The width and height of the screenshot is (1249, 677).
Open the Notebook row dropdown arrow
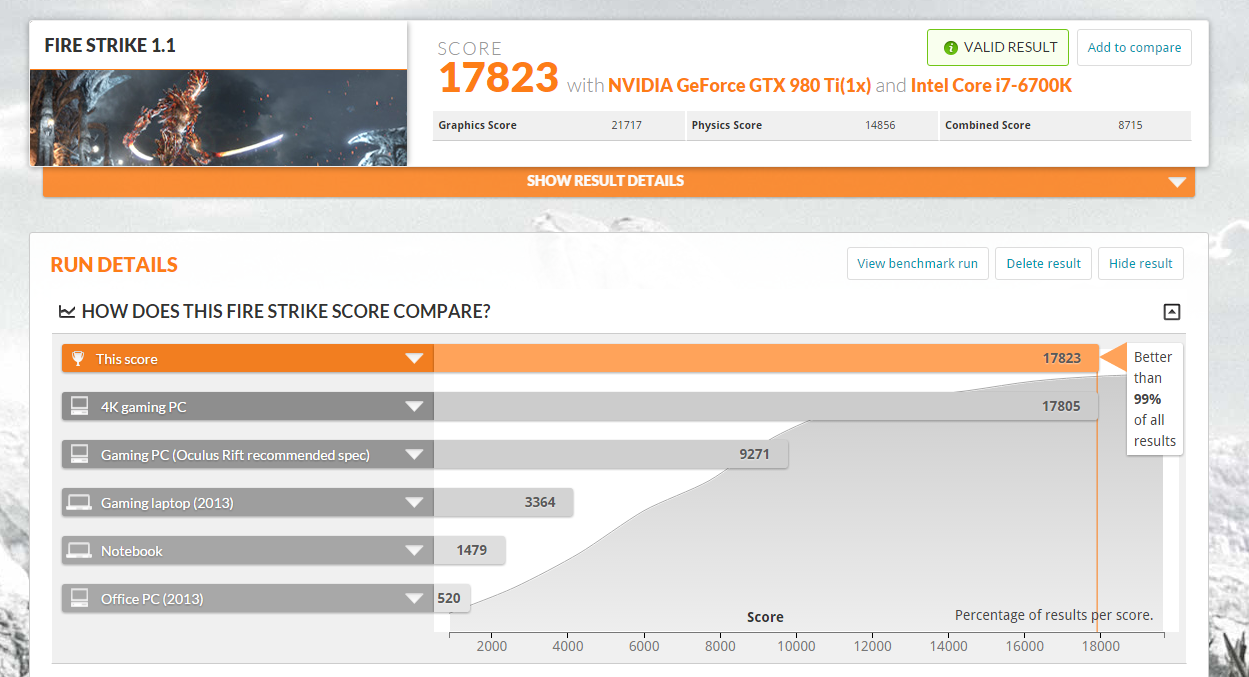(414, 551)
